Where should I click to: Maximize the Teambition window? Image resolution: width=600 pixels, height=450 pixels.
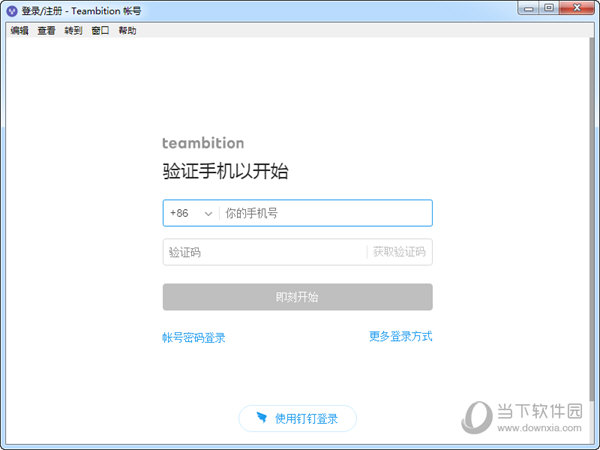click(549, 8)
